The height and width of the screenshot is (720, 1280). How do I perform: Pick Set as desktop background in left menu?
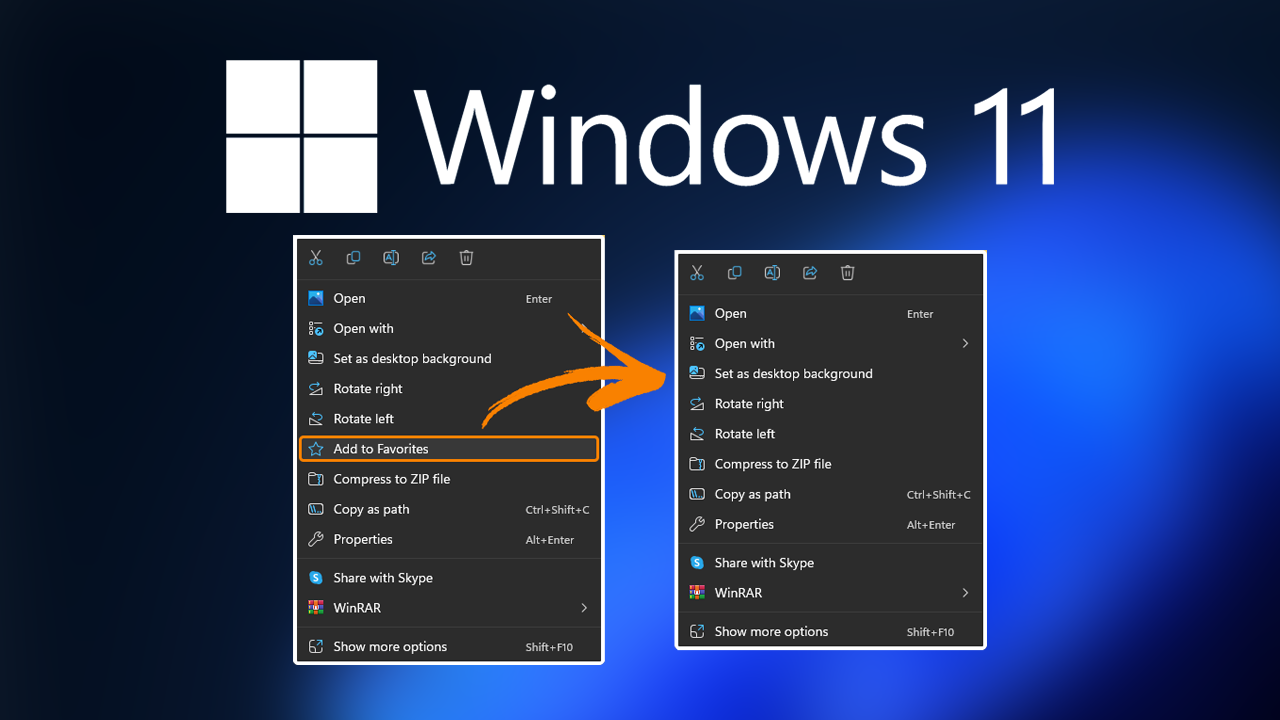[x=448, y=358]
